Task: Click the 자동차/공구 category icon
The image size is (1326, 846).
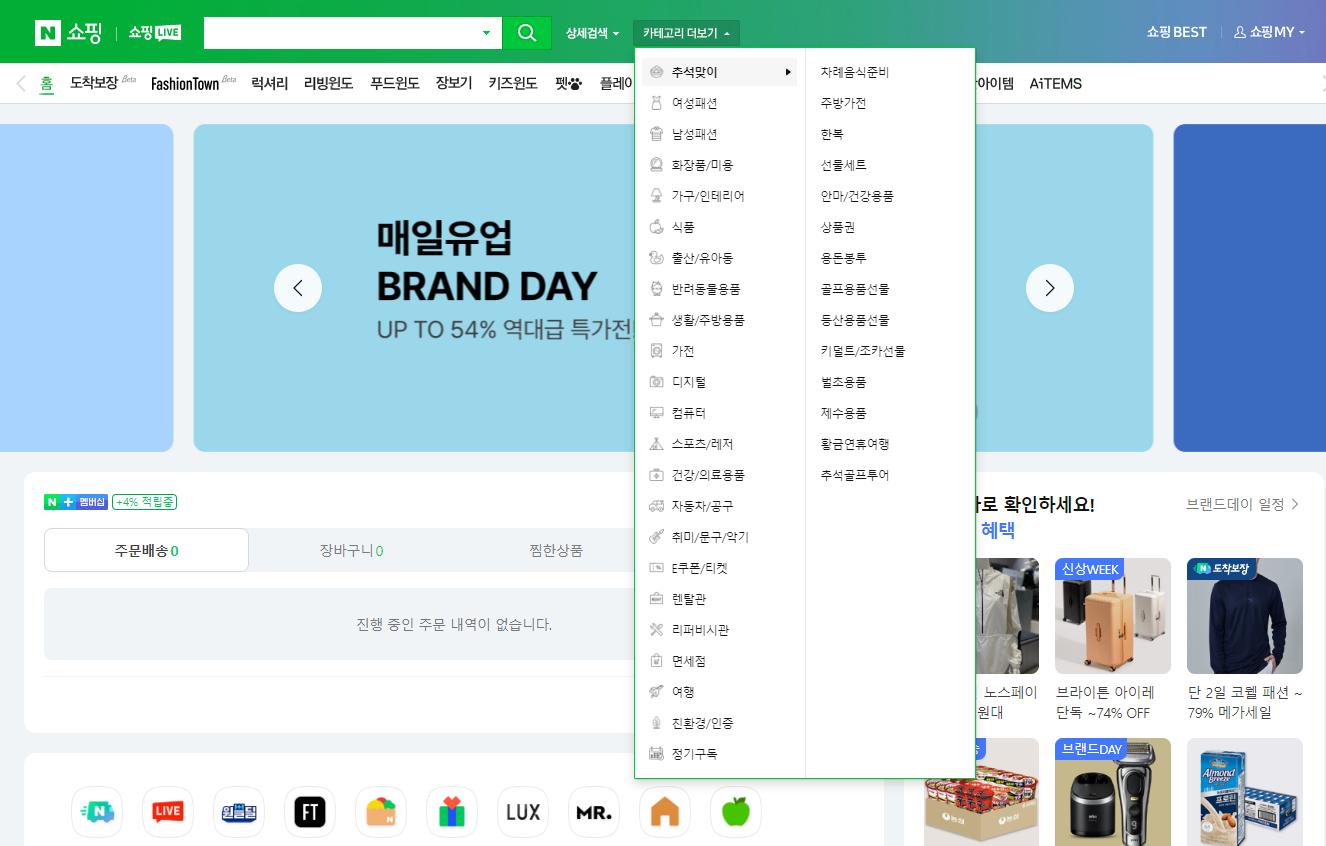Action: (x=656, y=506)
